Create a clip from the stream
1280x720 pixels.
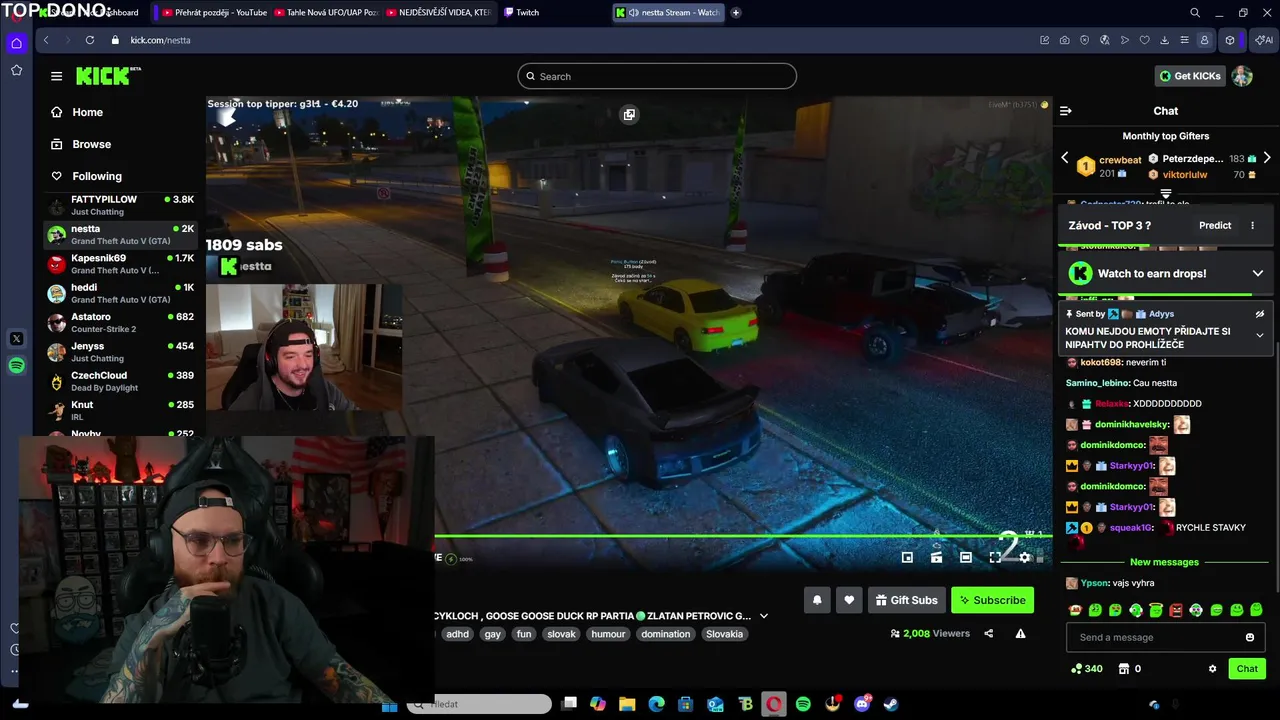coord(936,557)
